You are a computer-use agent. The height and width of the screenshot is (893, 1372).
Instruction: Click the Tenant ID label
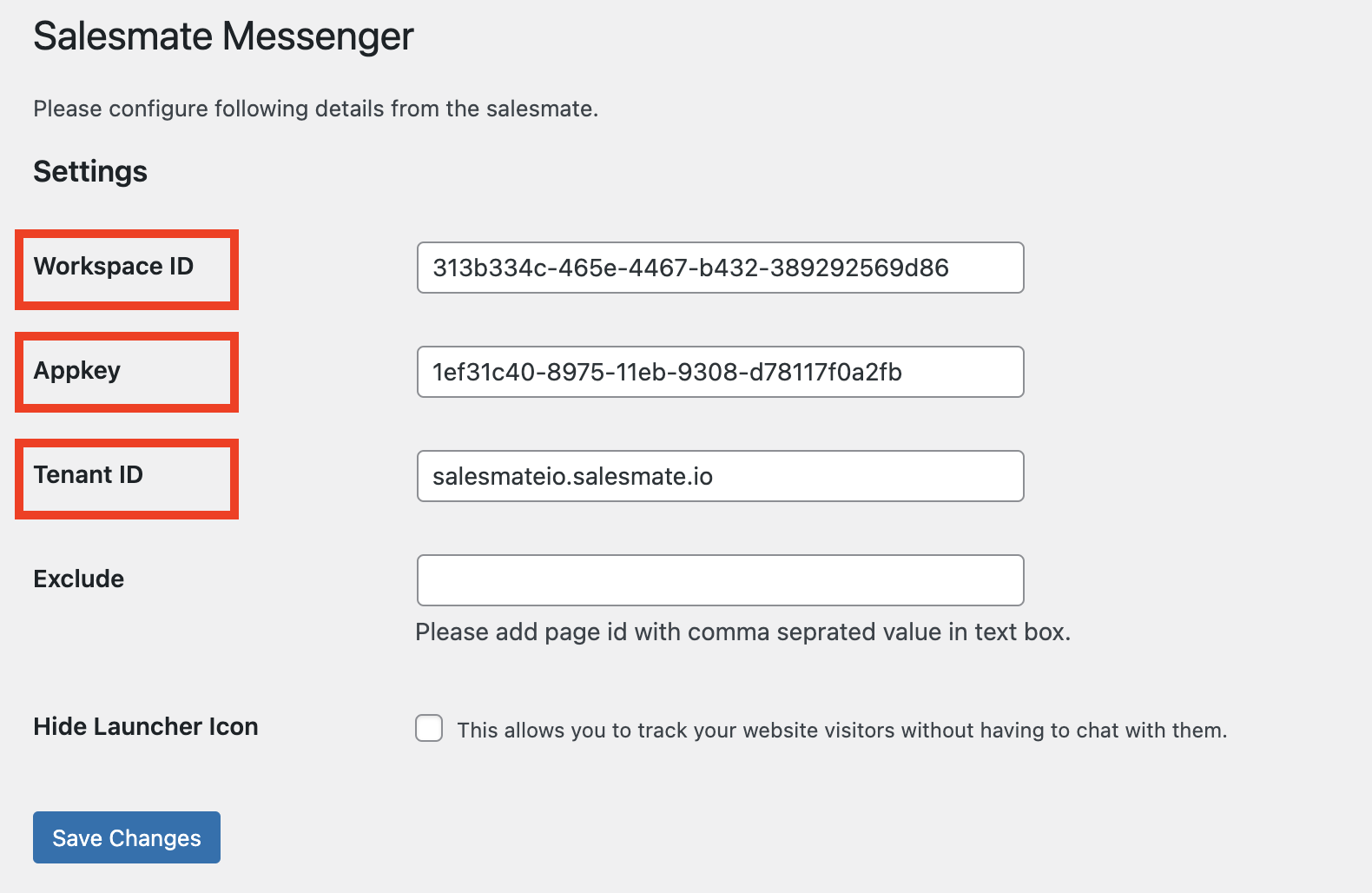[88, 474]
